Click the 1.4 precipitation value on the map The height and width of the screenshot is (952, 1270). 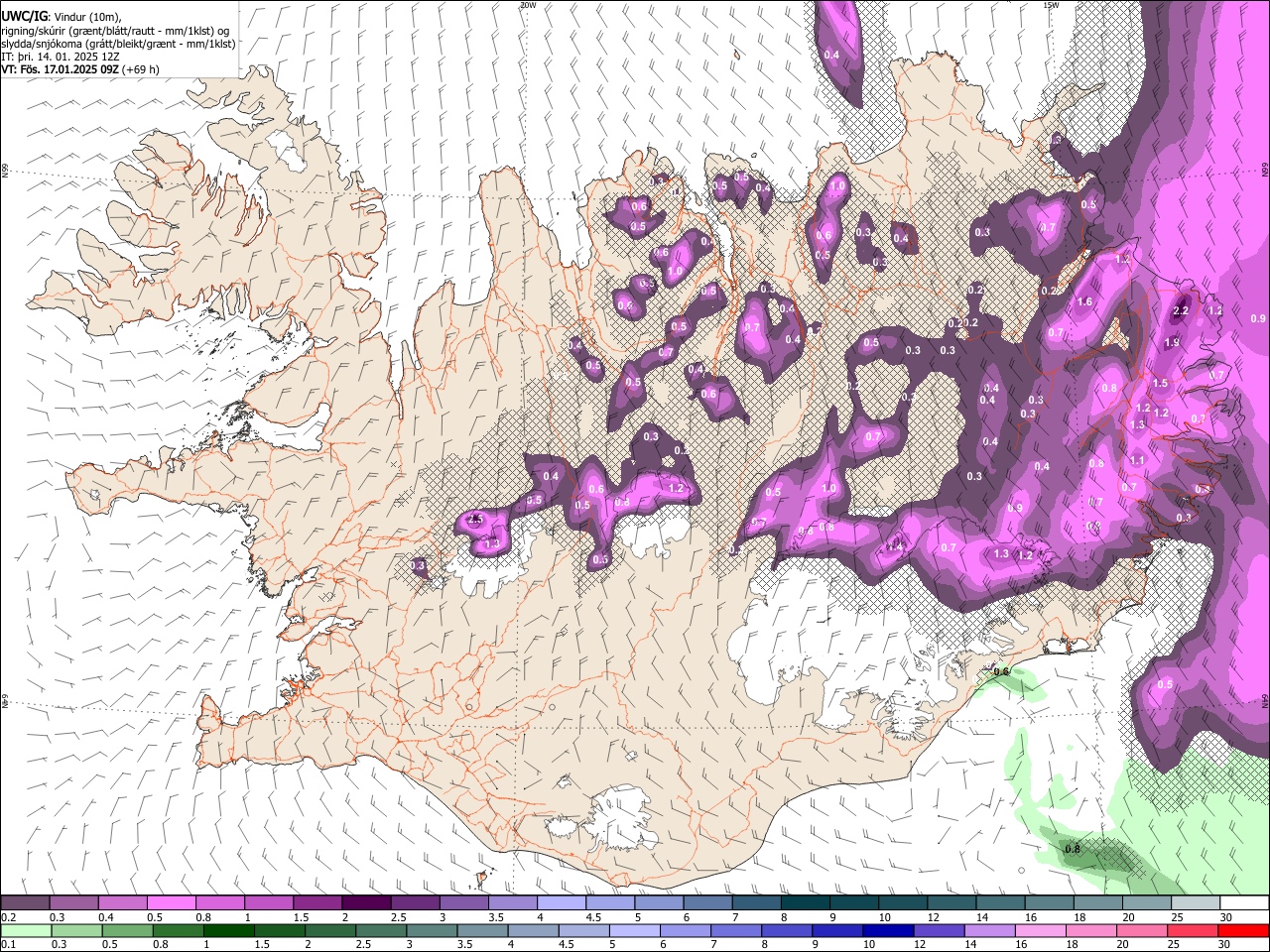[896, 546]
